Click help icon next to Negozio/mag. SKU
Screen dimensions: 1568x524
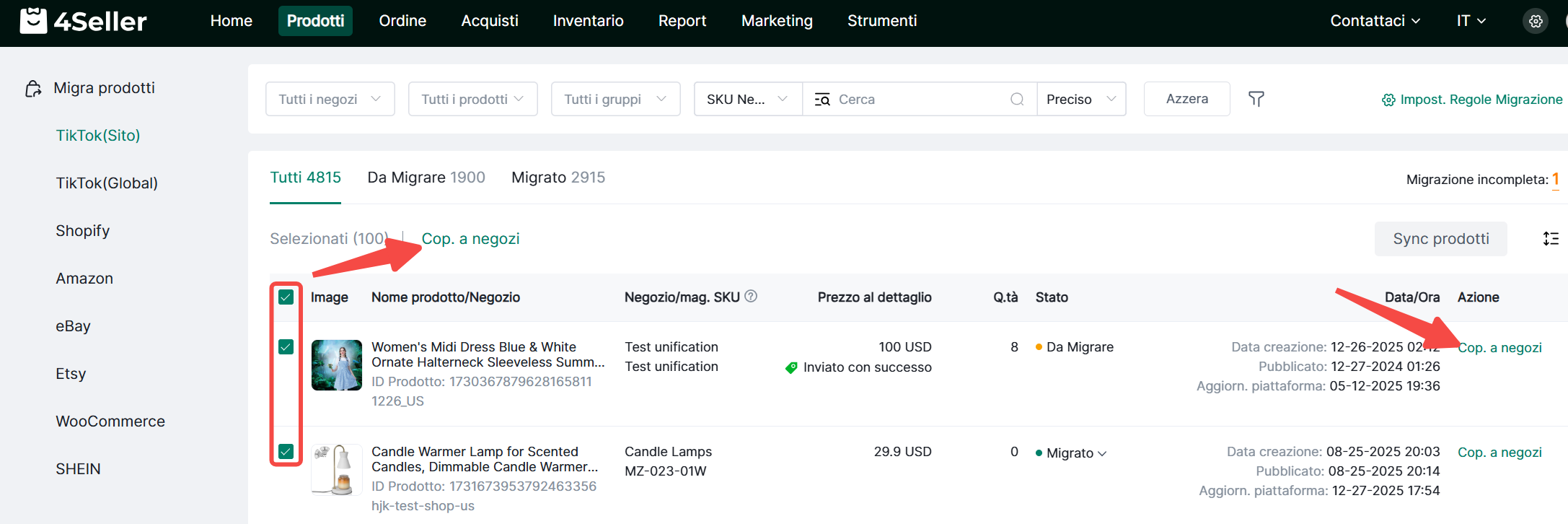[751, 296]
